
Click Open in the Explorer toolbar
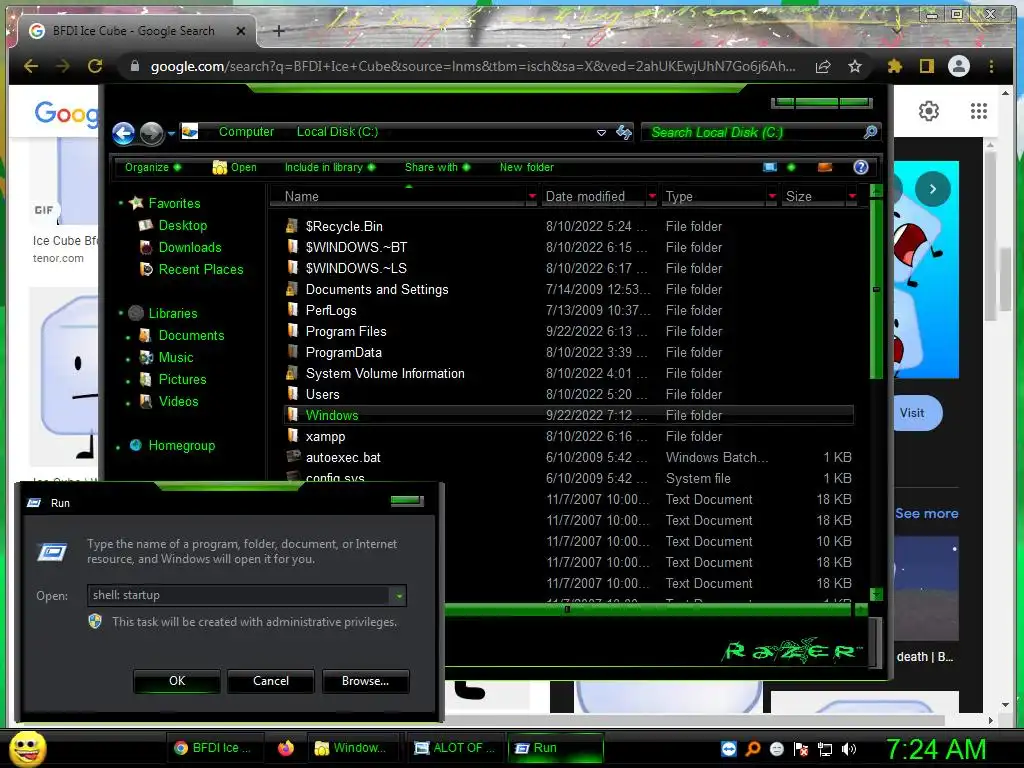pyautogui.click(x=234, y=167)
